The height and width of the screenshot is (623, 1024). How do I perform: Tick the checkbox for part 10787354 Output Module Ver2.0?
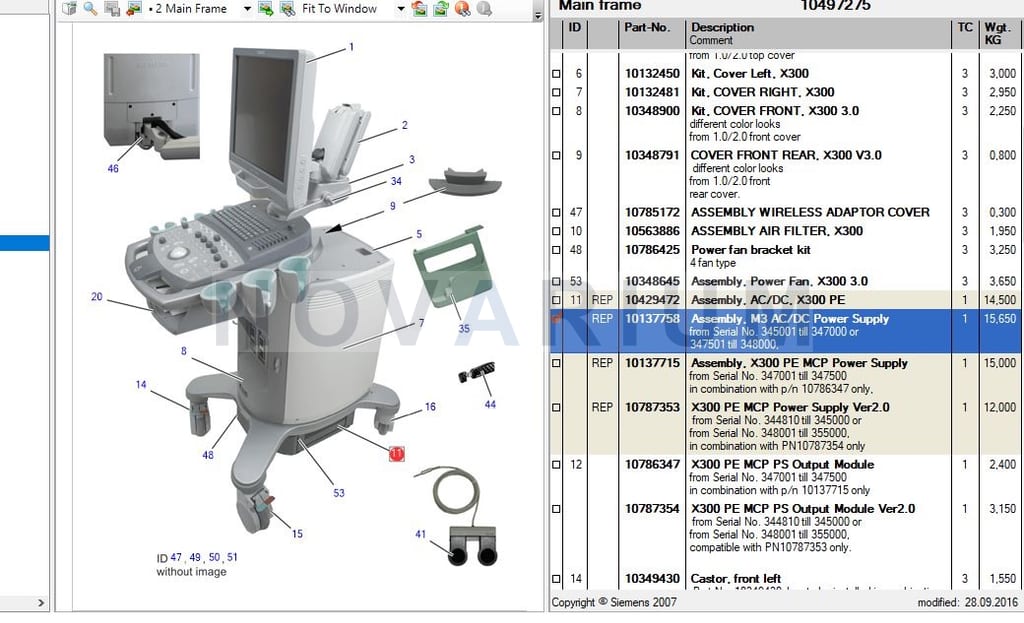[x=556, y=509]
